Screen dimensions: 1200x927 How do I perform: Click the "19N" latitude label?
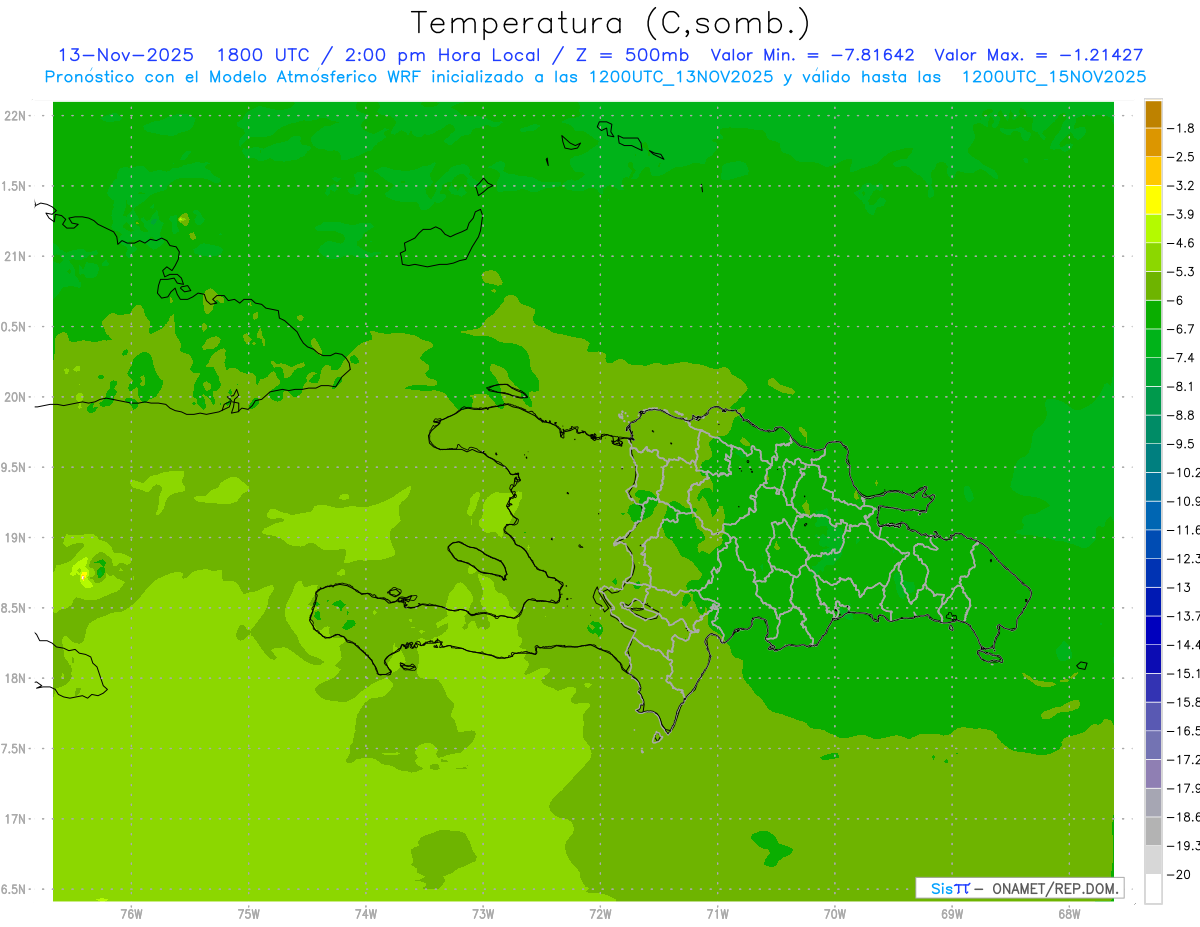tap(17, 538)
